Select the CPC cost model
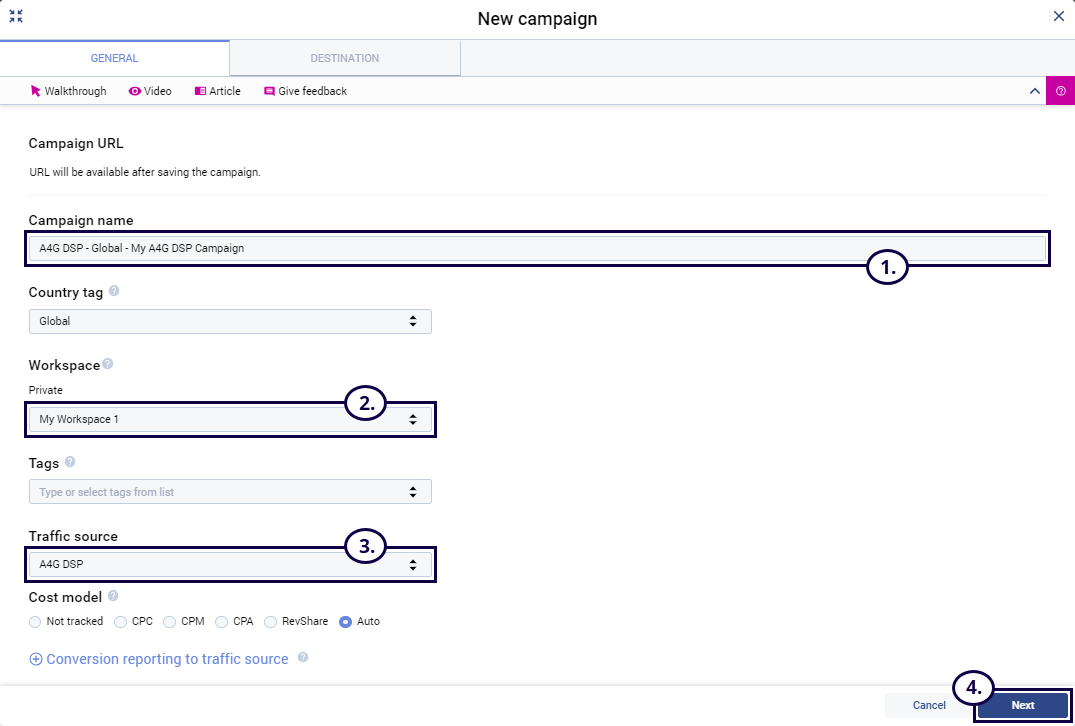Screen dimensions: 1075x726 pos(121,621)
